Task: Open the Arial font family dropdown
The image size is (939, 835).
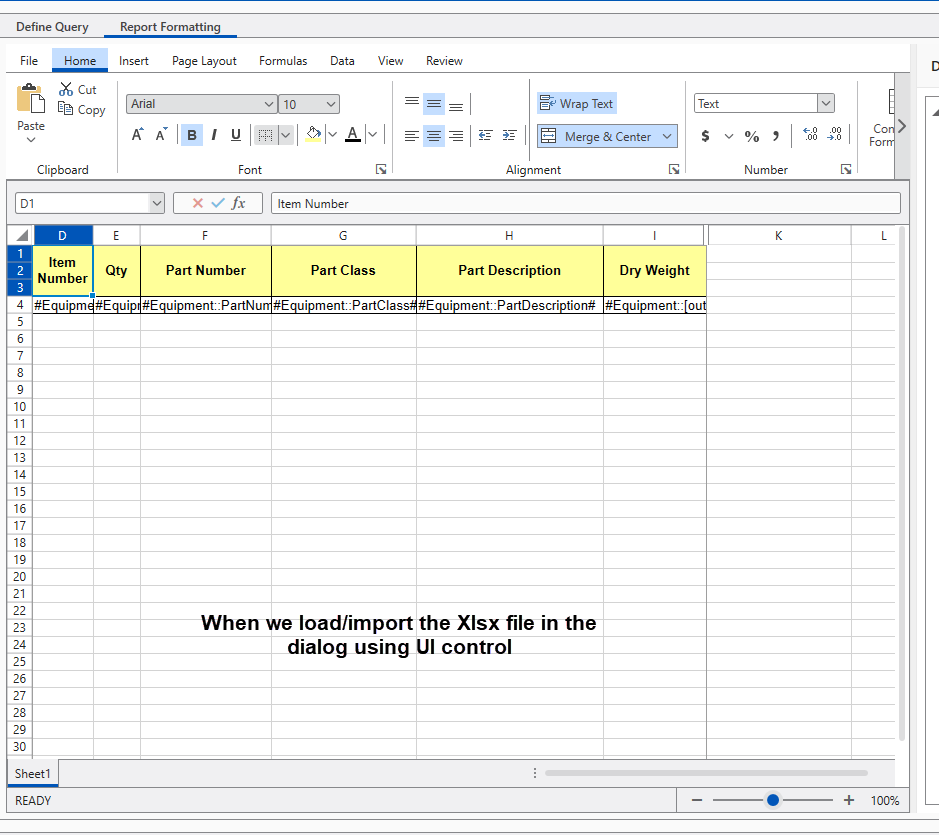Action: [x=269, y=104]
